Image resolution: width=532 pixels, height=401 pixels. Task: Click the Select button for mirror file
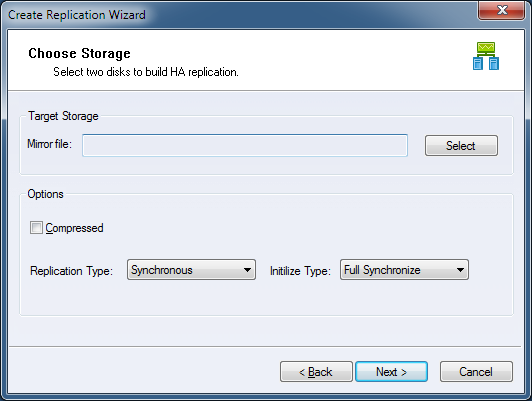461,146
